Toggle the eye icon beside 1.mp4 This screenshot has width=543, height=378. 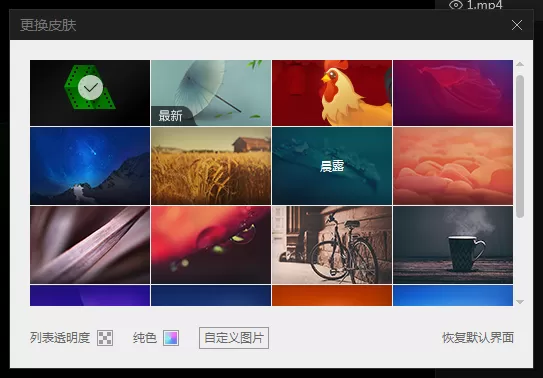point(456,4)
